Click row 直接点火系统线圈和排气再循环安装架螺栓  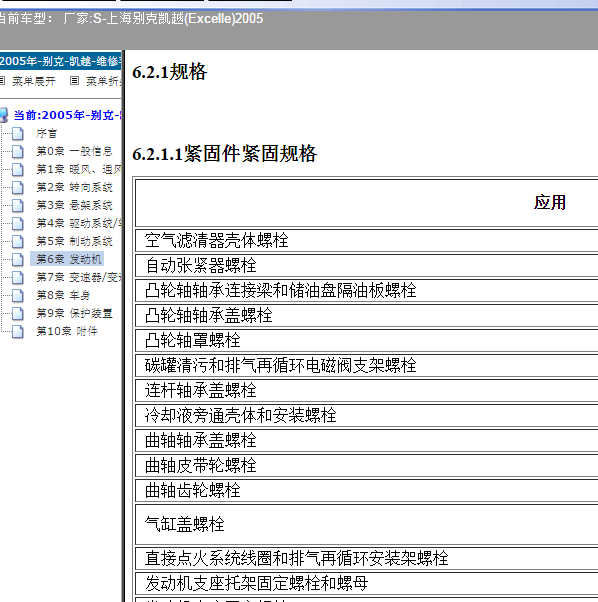coord(367,558)
